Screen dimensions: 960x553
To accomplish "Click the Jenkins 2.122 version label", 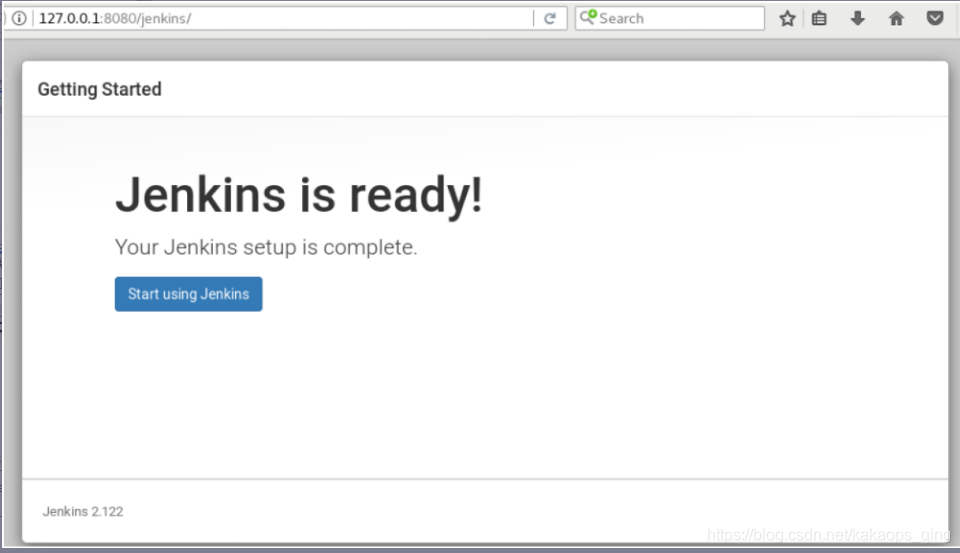I will pos(83,511).
